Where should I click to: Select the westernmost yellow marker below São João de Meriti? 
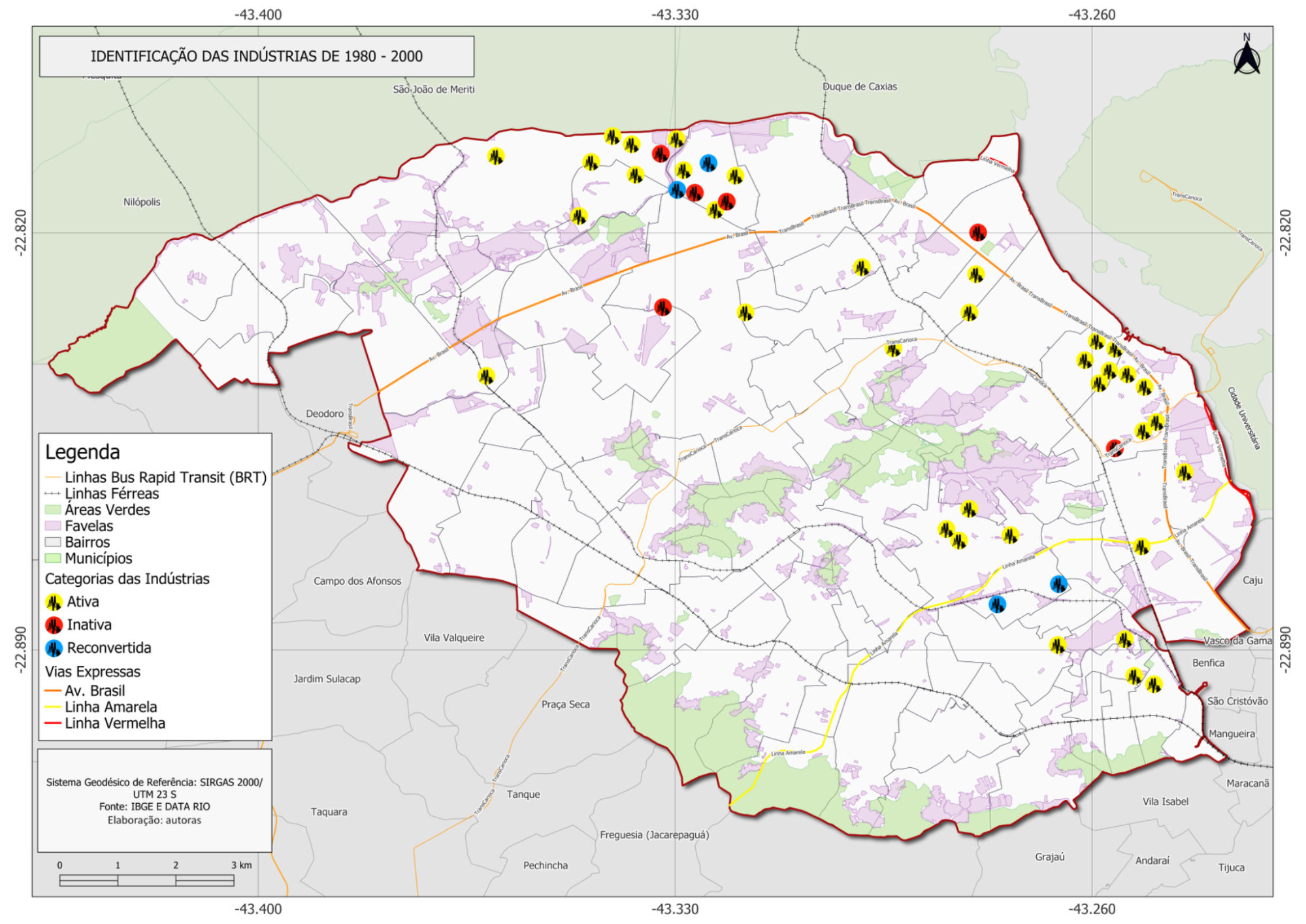496,156
